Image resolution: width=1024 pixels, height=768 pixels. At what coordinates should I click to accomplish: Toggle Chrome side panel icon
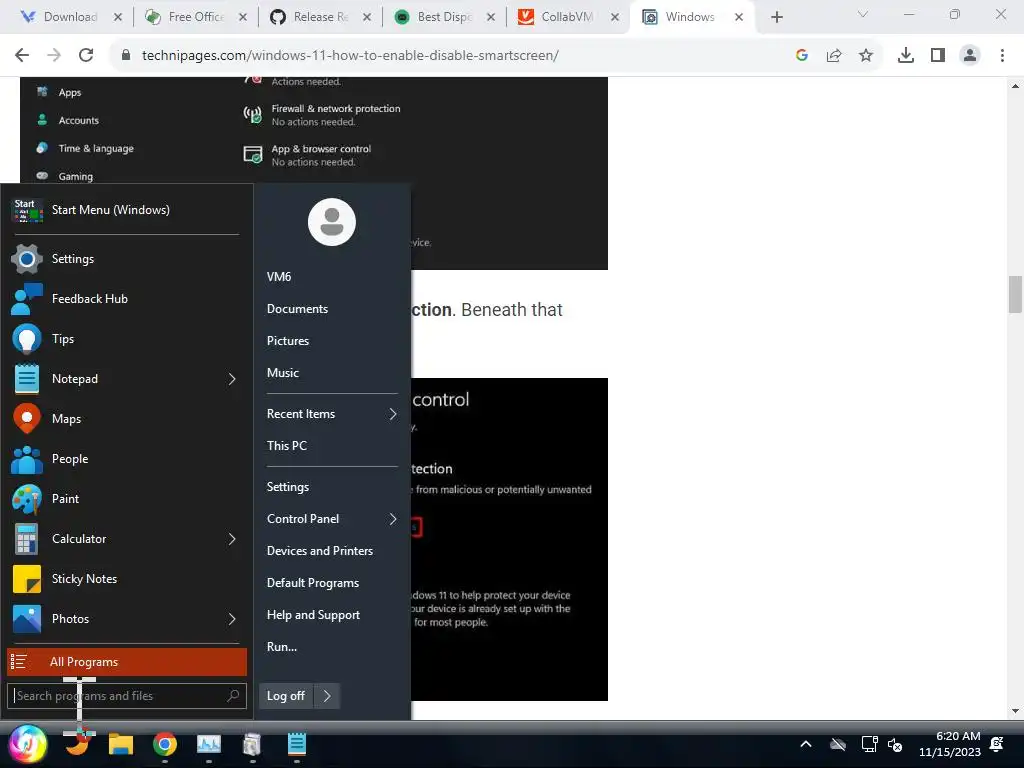(x=938, y=56)
